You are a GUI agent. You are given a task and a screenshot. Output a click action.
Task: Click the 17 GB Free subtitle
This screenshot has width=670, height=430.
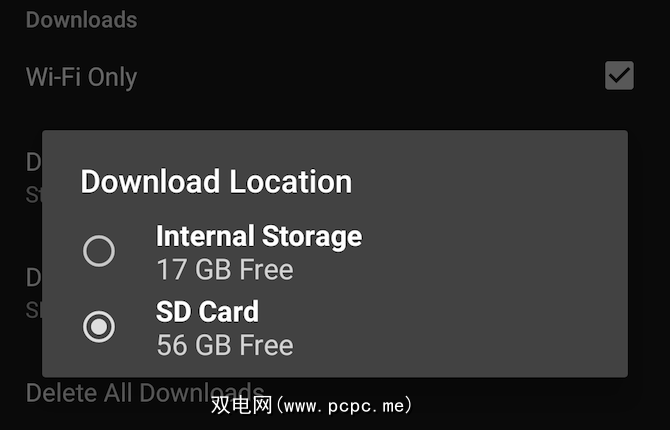225,269
